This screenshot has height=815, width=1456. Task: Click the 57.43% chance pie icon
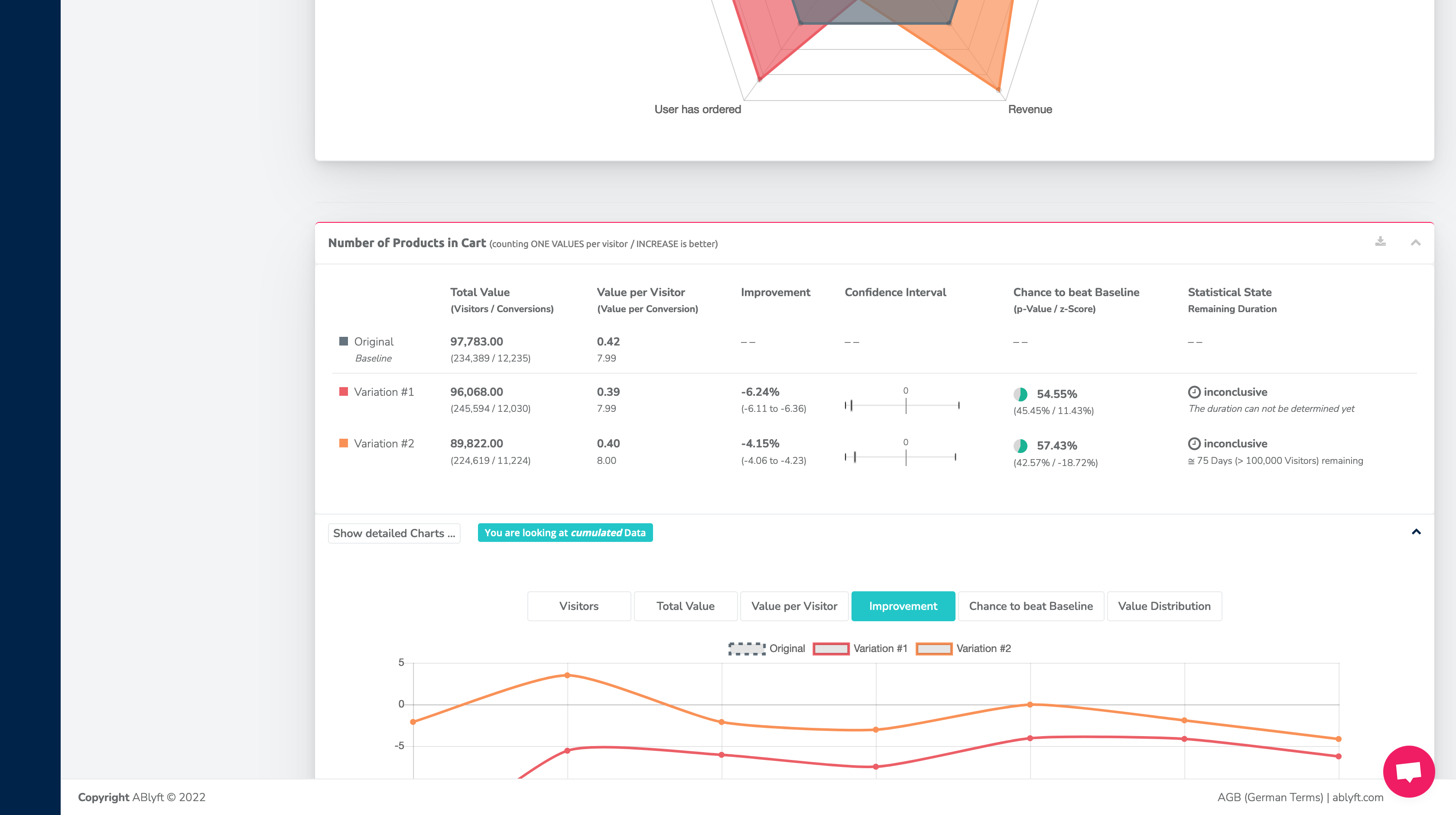coord(1020,446)
